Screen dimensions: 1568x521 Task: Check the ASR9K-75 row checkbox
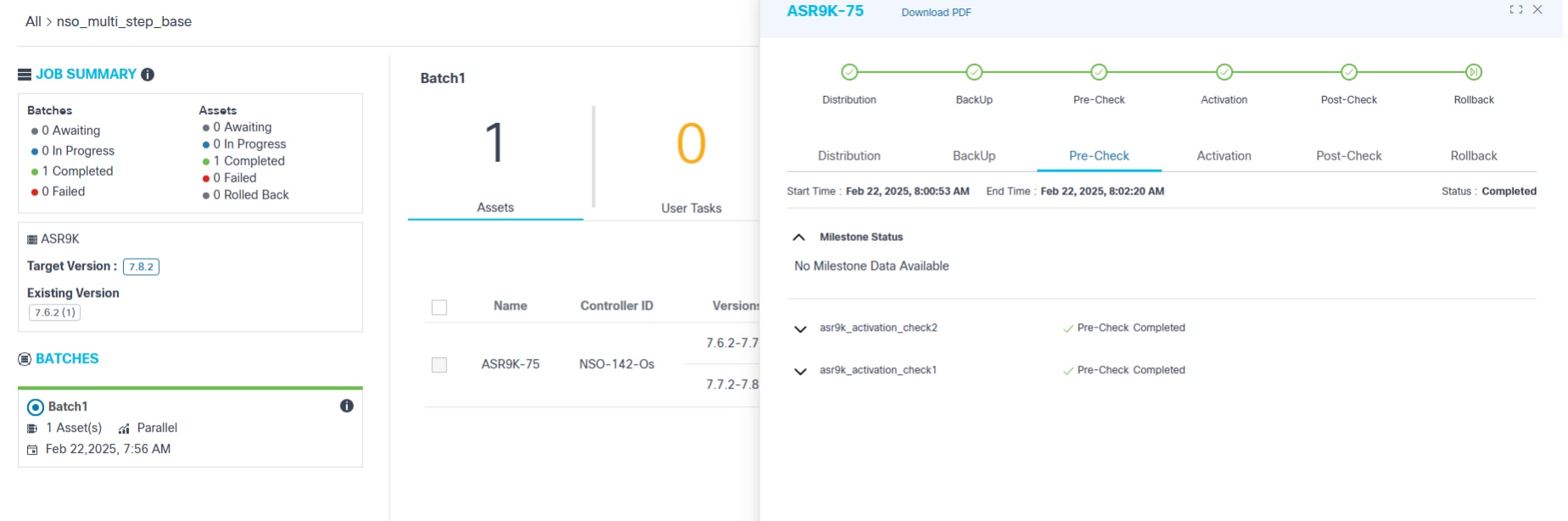point(439,365)
